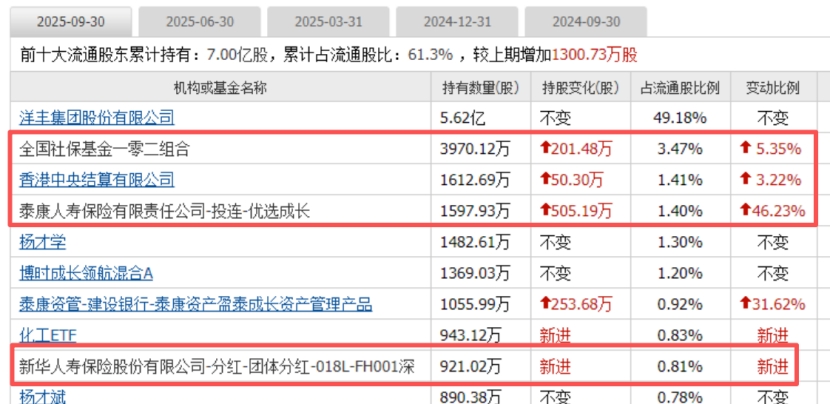Viewport: 830px width, 404px height.
Task: Open 泰康资管-建设银行-泰康资产盈泰成长 product link
Action: [x=196, y=304]
